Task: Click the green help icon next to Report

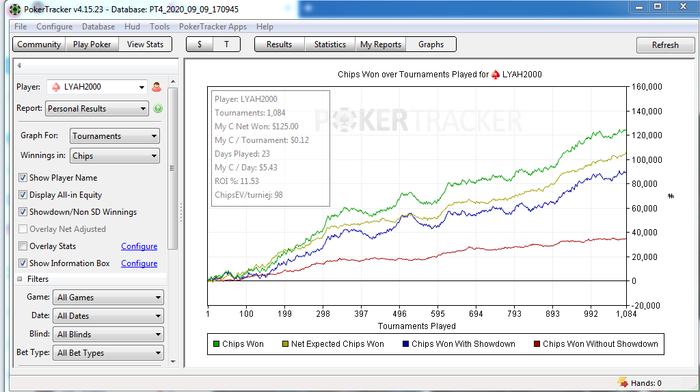Action: tap(158, 108)
